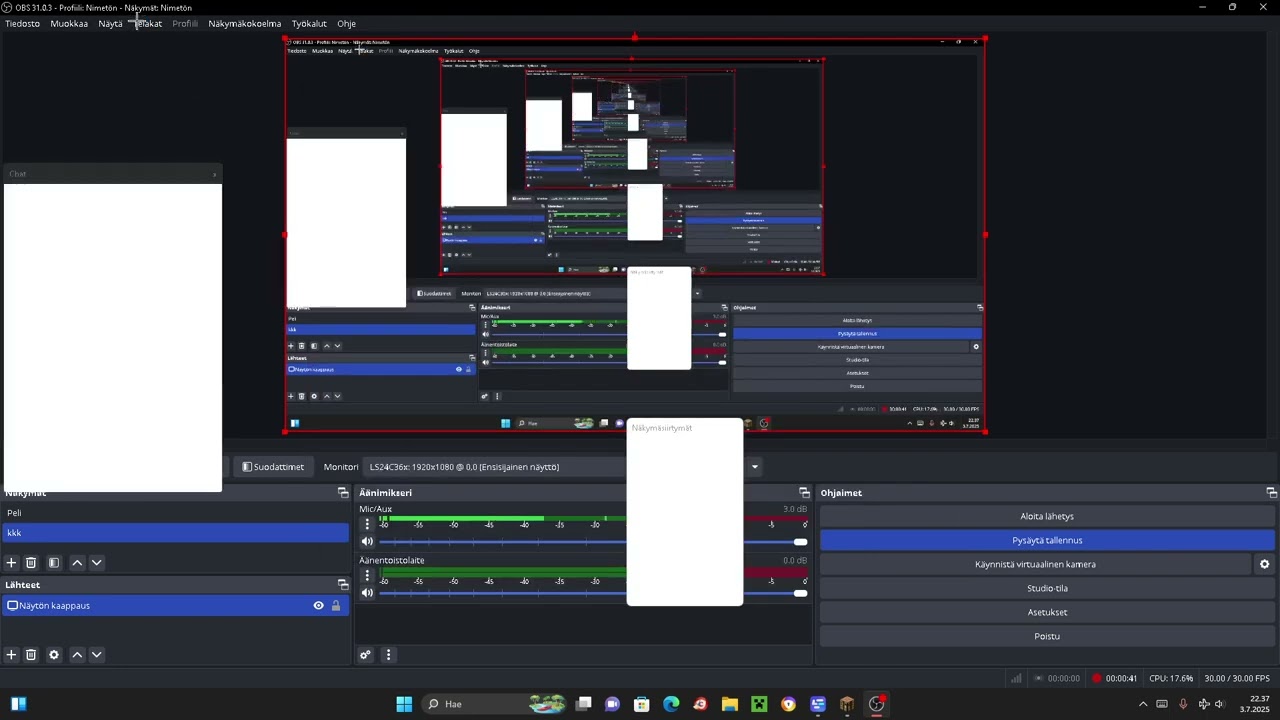Open Näytä menu
This screenshot has height=720, width=1280.
tap(110, 23)
